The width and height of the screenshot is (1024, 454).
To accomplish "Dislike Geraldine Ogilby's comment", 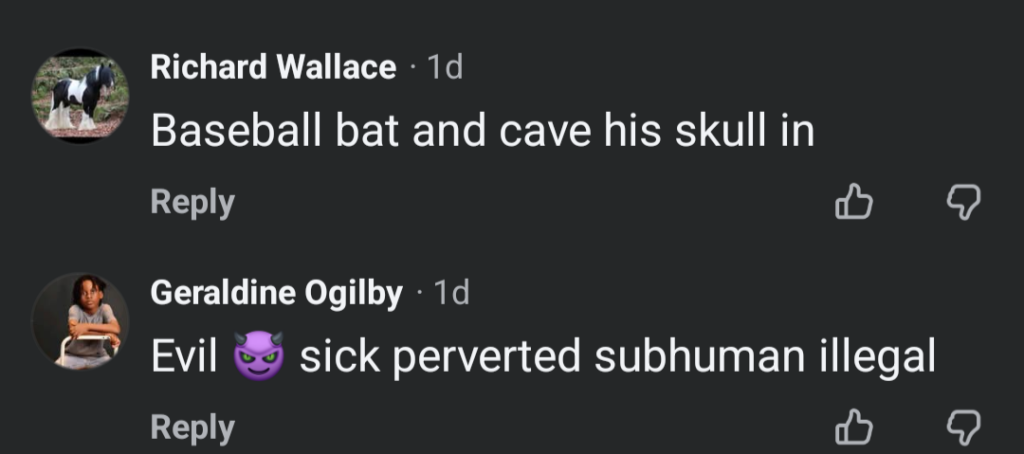I will (x=963, y=427).
